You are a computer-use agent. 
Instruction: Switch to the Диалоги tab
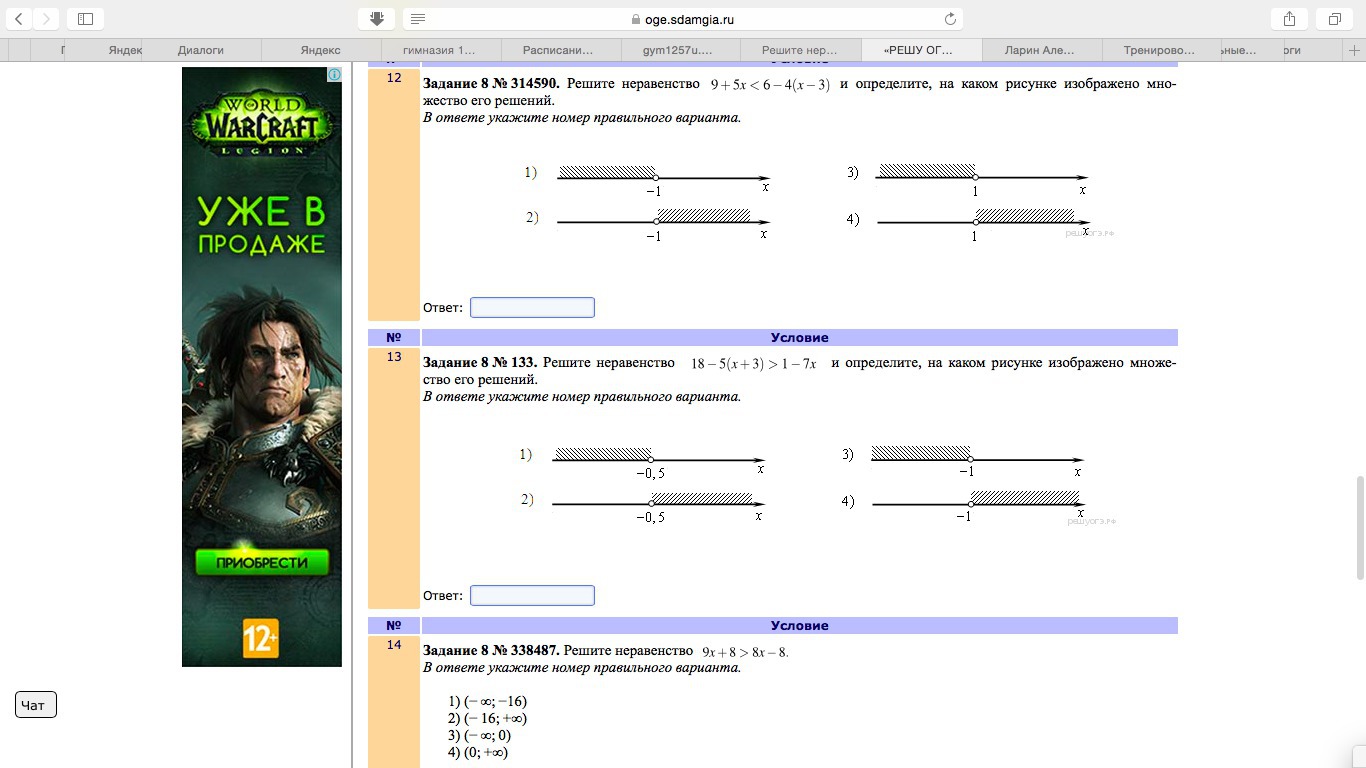(x=201, y=49)
